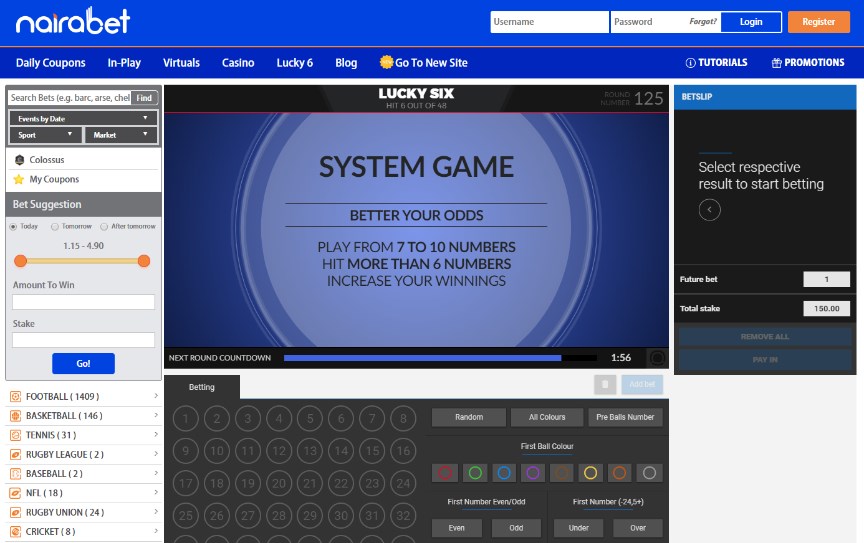Click the Rugby League sport icon

15,454
